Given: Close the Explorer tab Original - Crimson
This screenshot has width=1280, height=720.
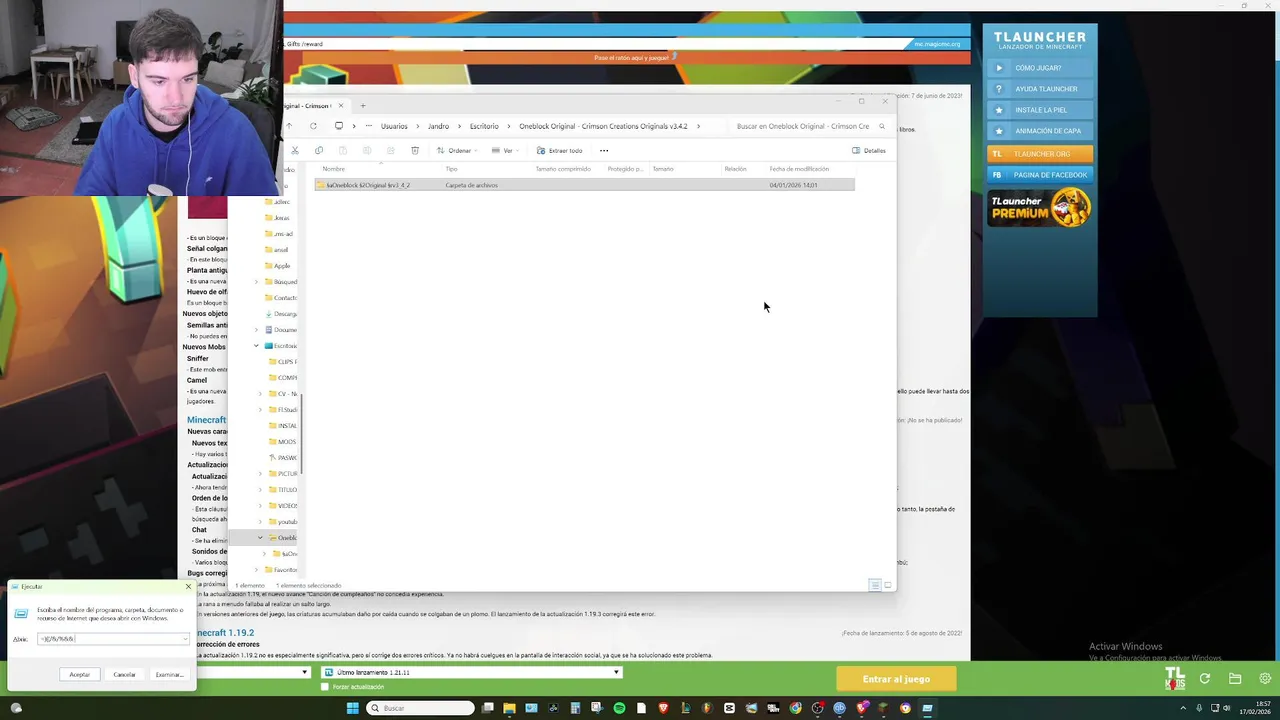Looking at the screenshot, I should click(x=340, y=105).
